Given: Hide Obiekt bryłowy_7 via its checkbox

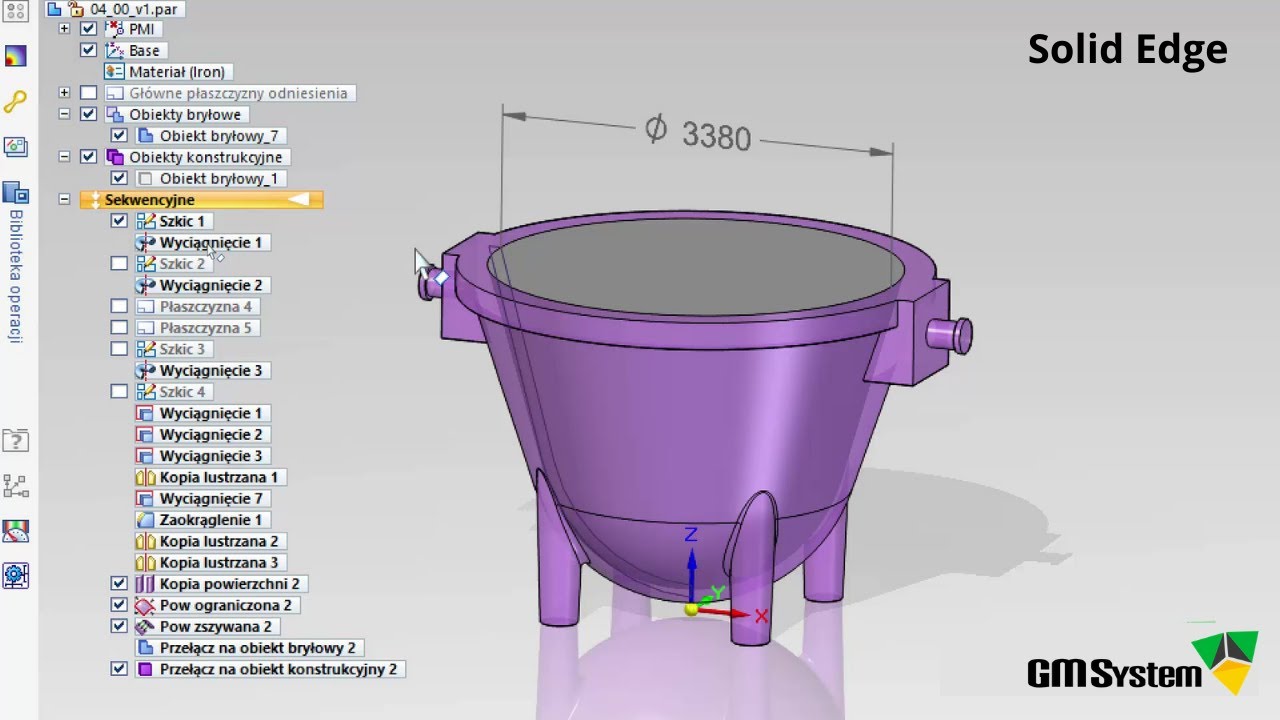Looking at the screenshot, I should click(x=119, y=136).
